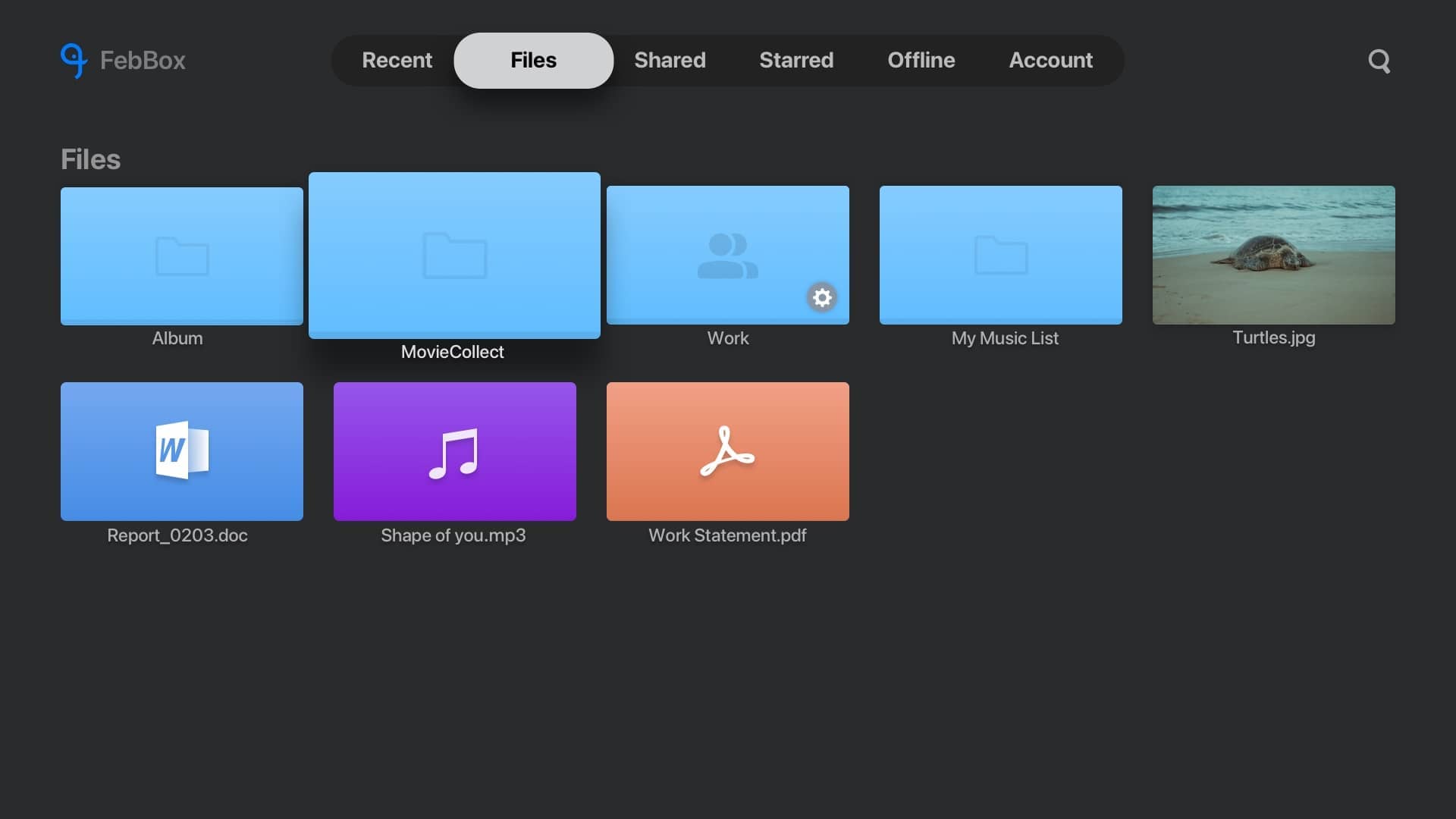Viewport: 1456px width, 819px height.
Task: Click the Word icon on Report_0203.doc
Action: point(180,451)
